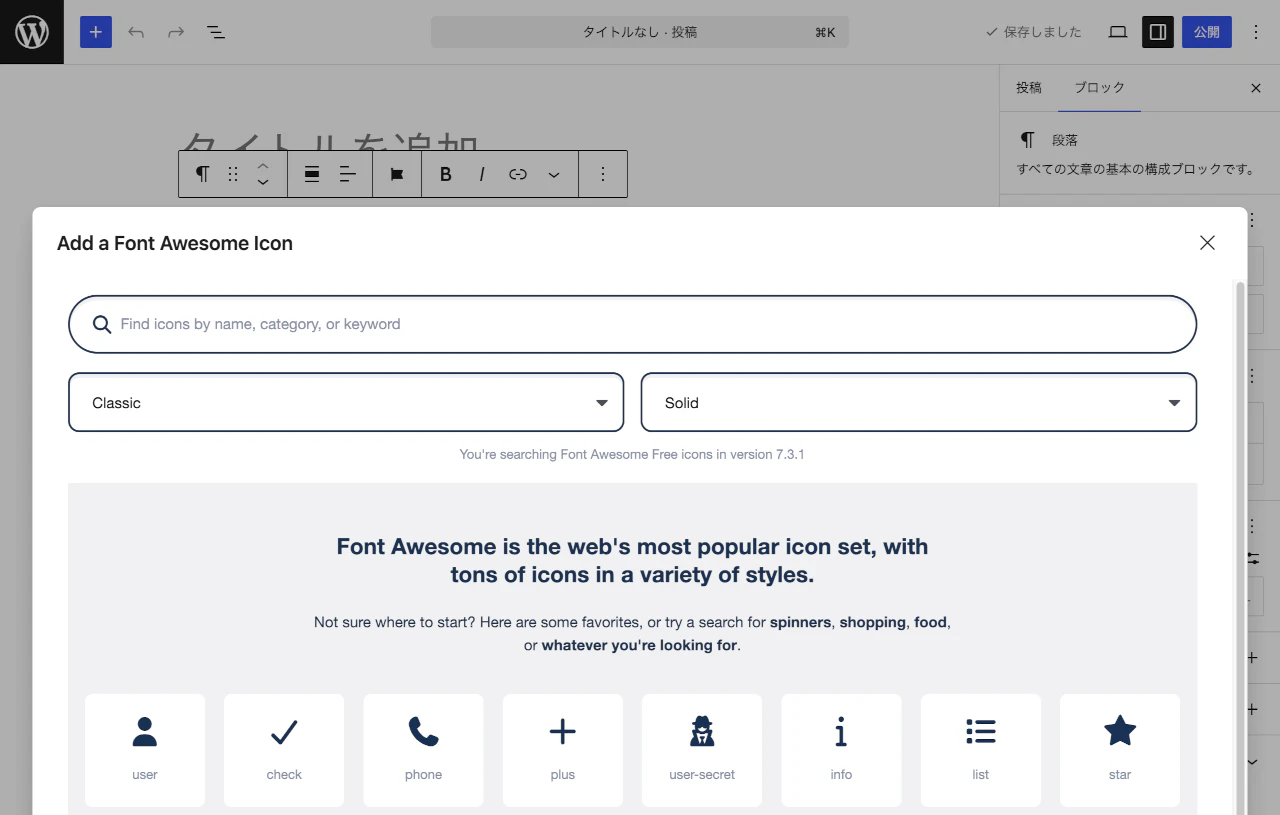This screenshot has width=1280, height=815.
Task: Toggle bold formatting
Action: pyautogui.click(x=446, y=174)
